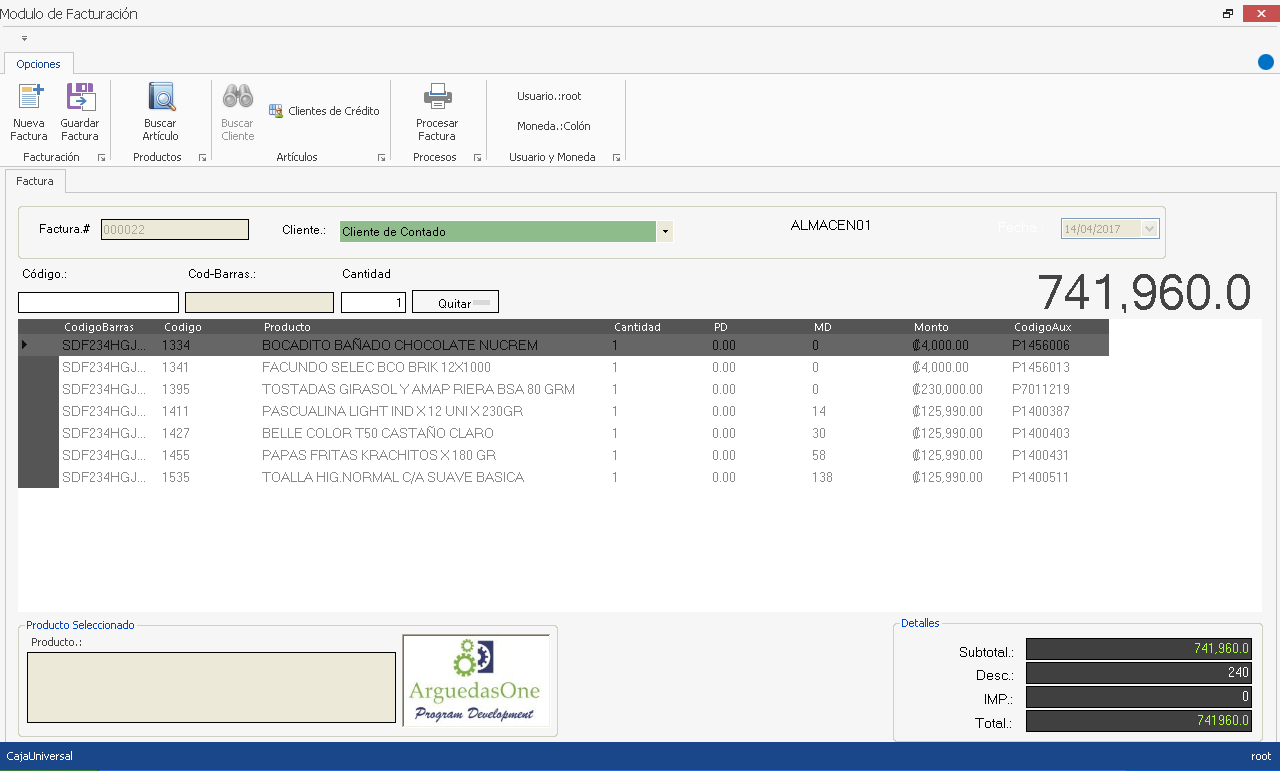This screenshot has height=771, width=1280.
Task: Click the Buscar Cliente binoculars icon
Action: tap(238, 97)
